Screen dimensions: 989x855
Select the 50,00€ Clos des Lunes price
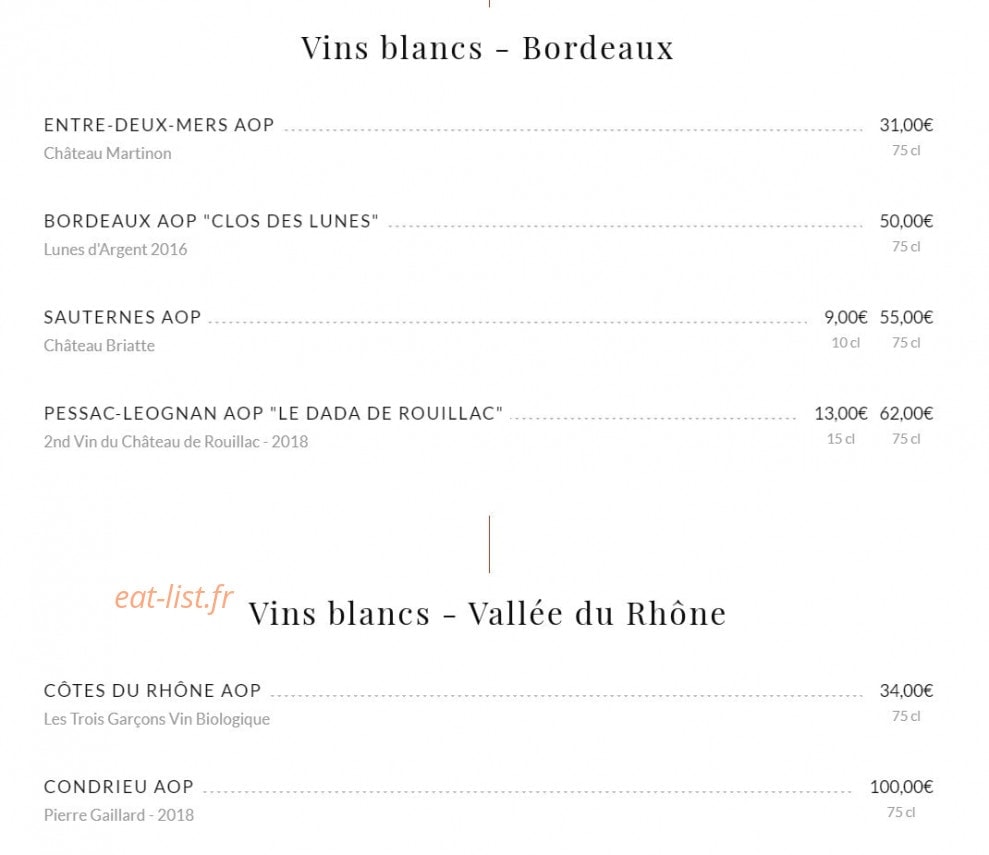[906, 221]
